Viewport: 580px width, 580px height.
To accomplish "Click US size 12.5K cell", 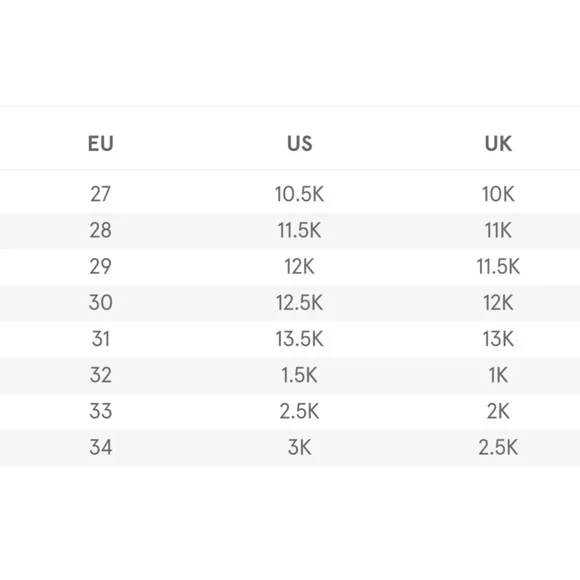I will click(x=300, y=303).
